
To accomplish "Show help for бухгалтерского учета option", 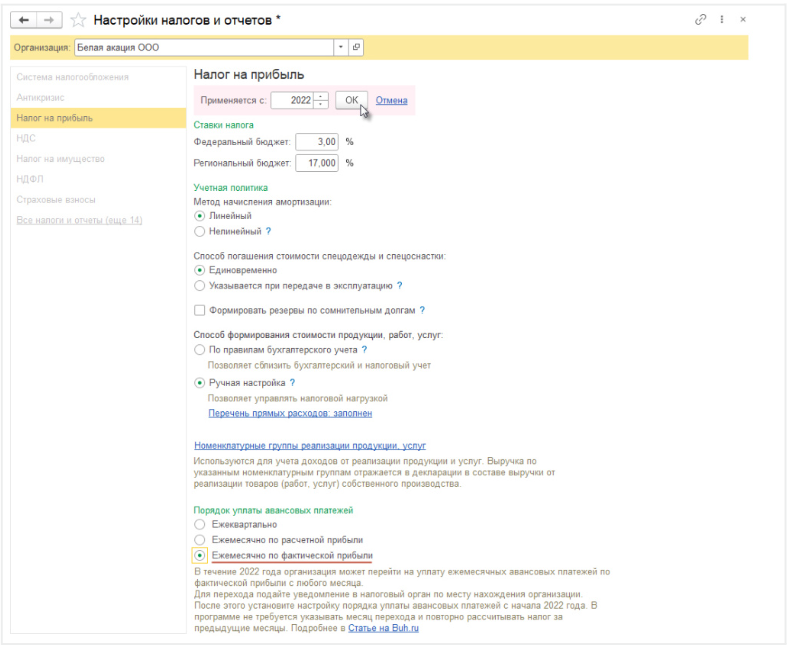I will 364,350.
